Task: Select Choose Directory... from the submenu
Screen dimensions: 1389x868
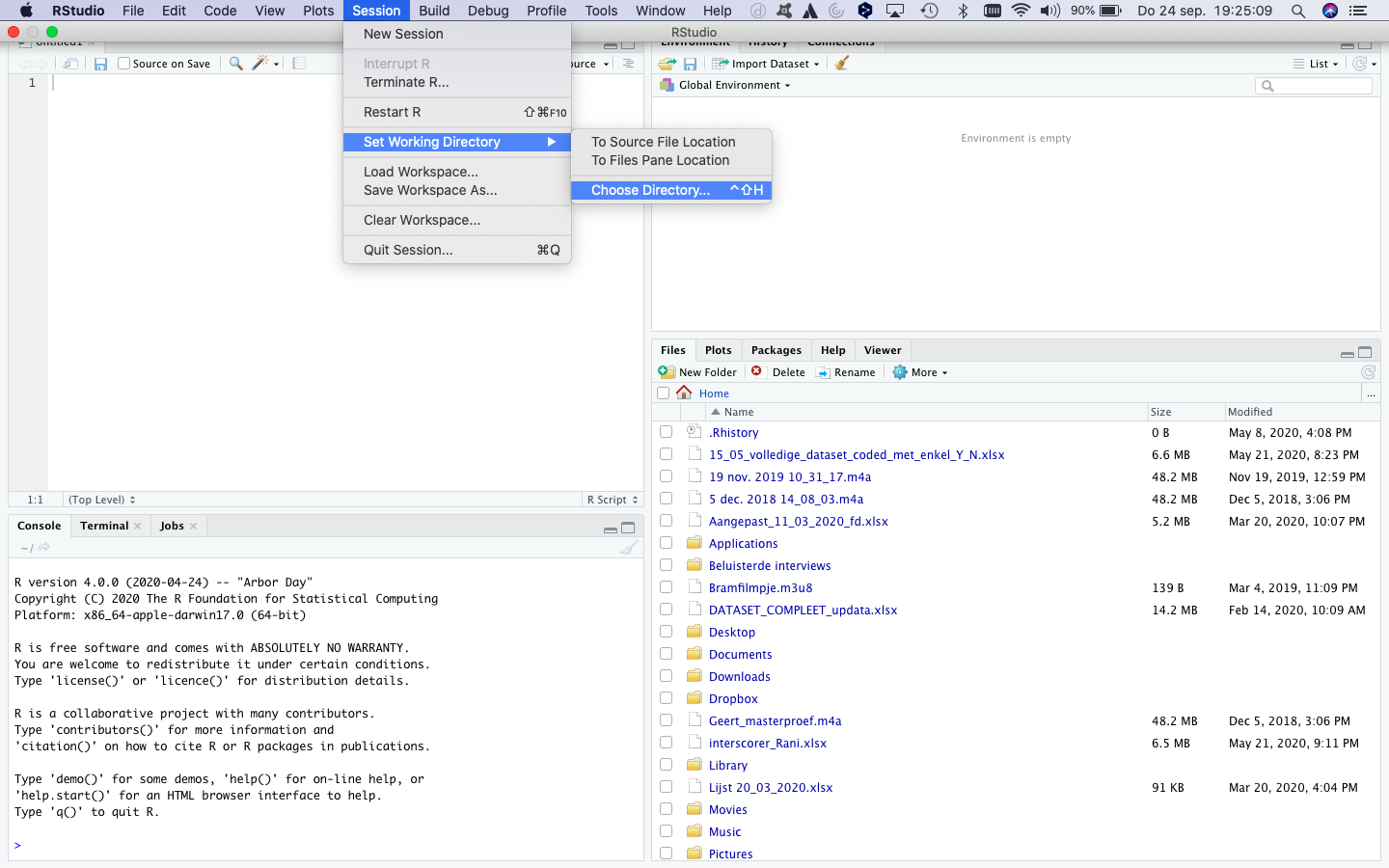Action: pyautogui.click(x=671, y=190)
